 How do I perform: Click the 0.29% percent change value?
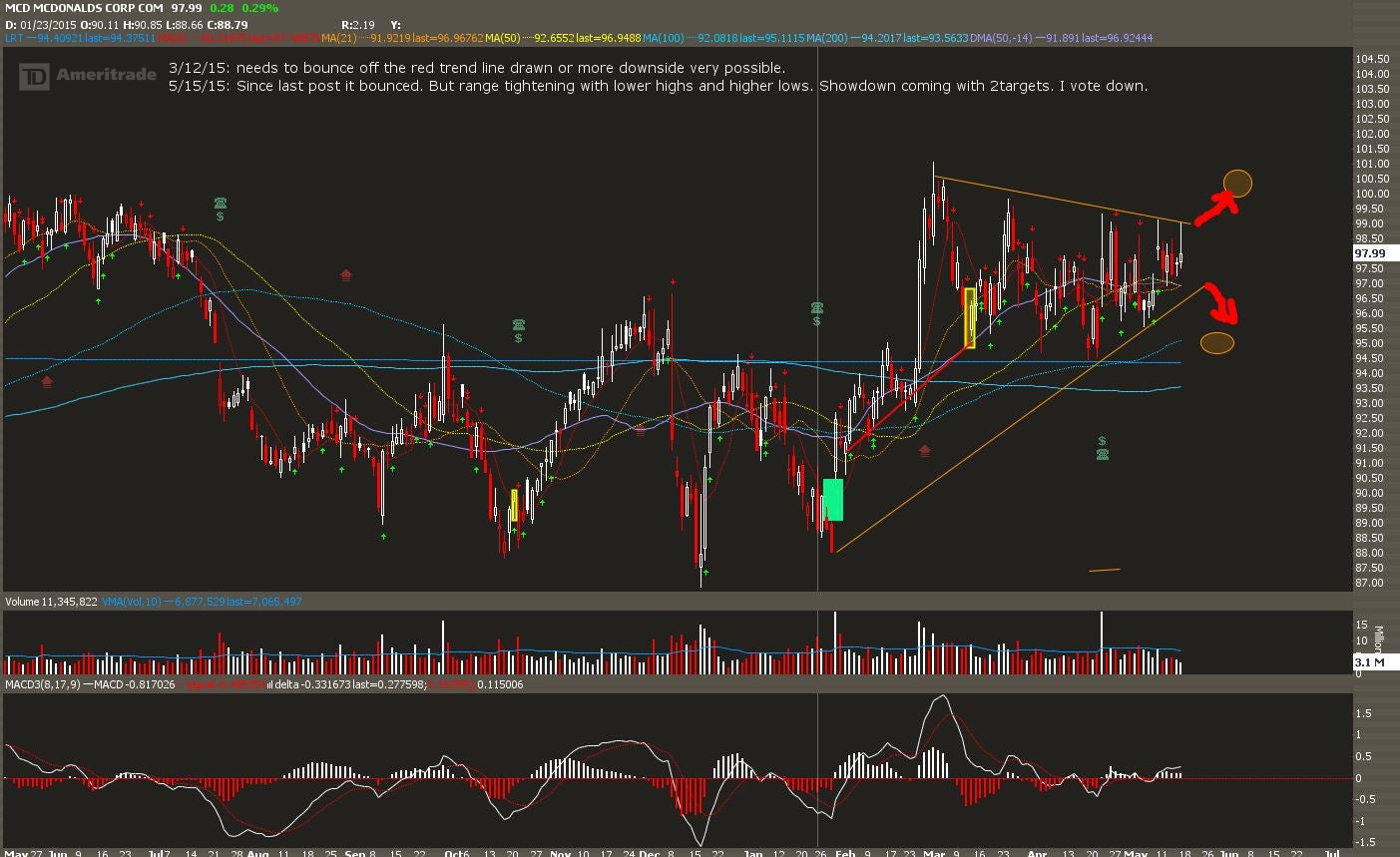(x=262, y=8)
